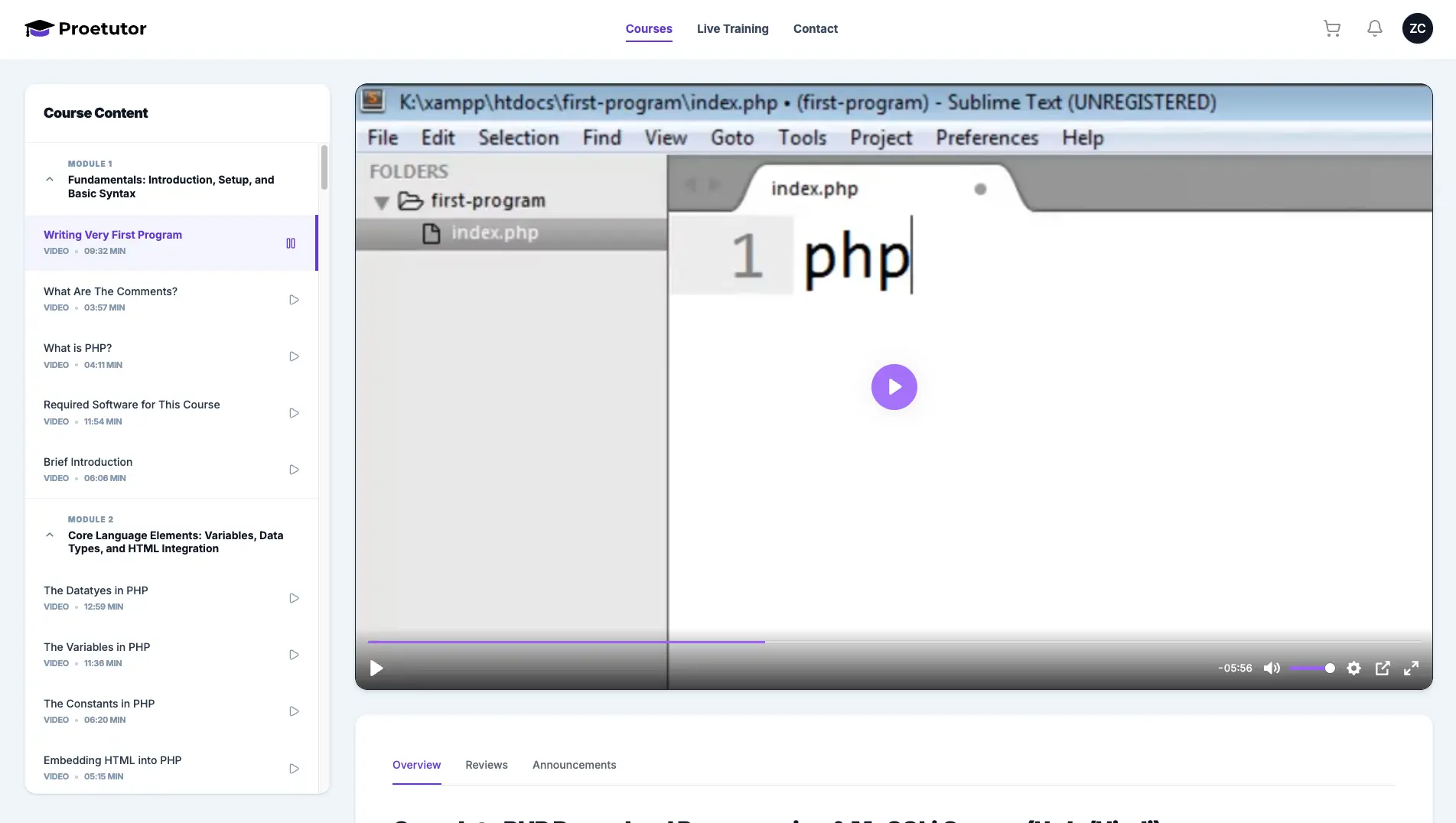
Task: Click the remaining time -05:56 display
Action: click(1235, 668)
